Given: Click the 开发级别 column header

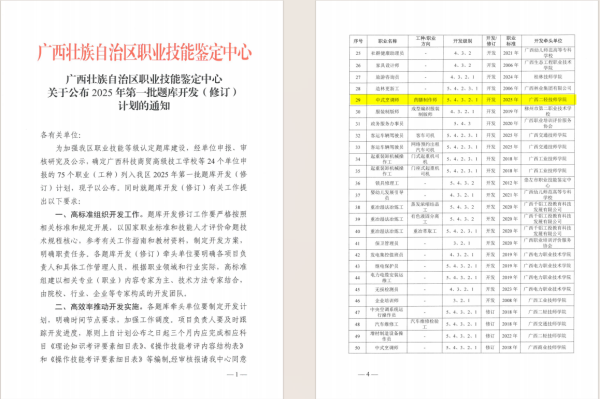Looking at the screenshot, I should point(462,41).
